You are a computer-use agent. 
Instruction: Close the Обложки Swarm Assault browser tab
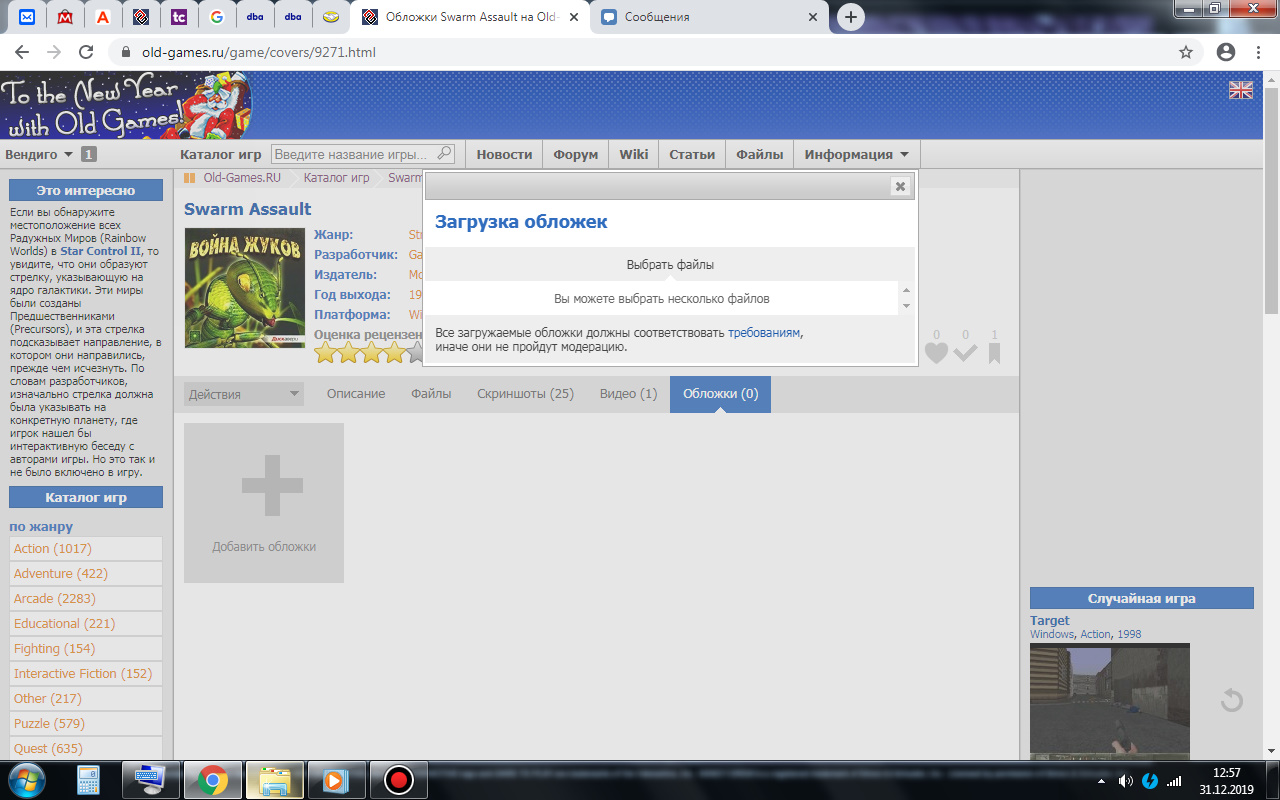pos(574,17)
